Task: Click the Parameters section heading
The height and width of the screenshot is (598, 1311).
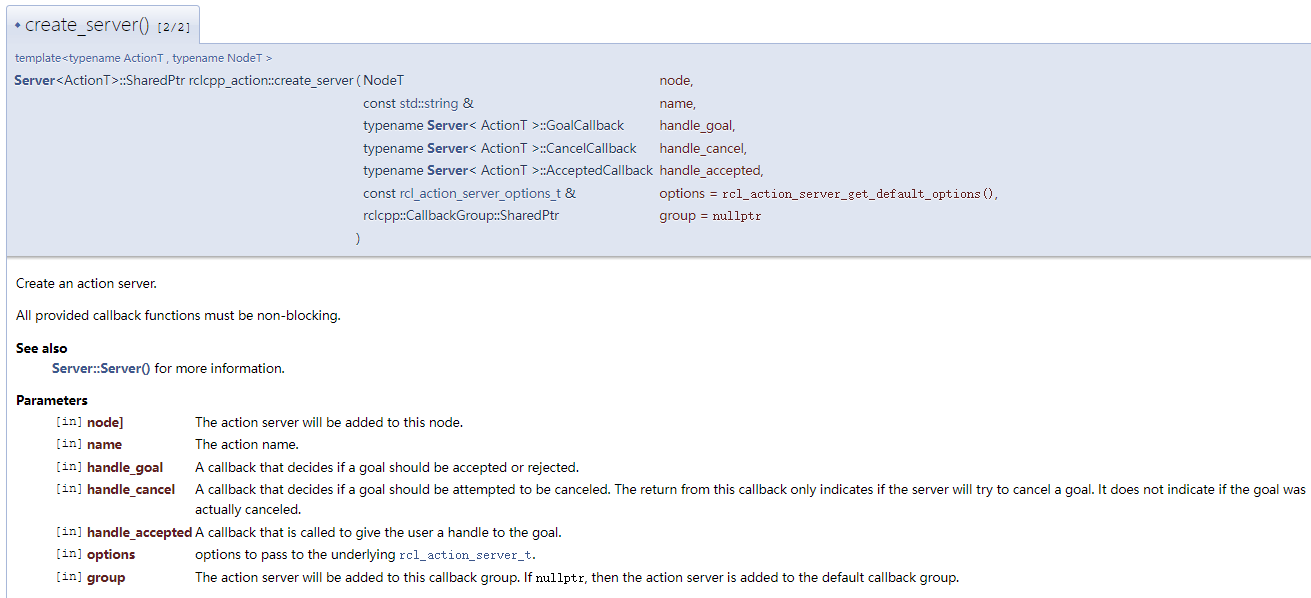Action: point(52,400)
